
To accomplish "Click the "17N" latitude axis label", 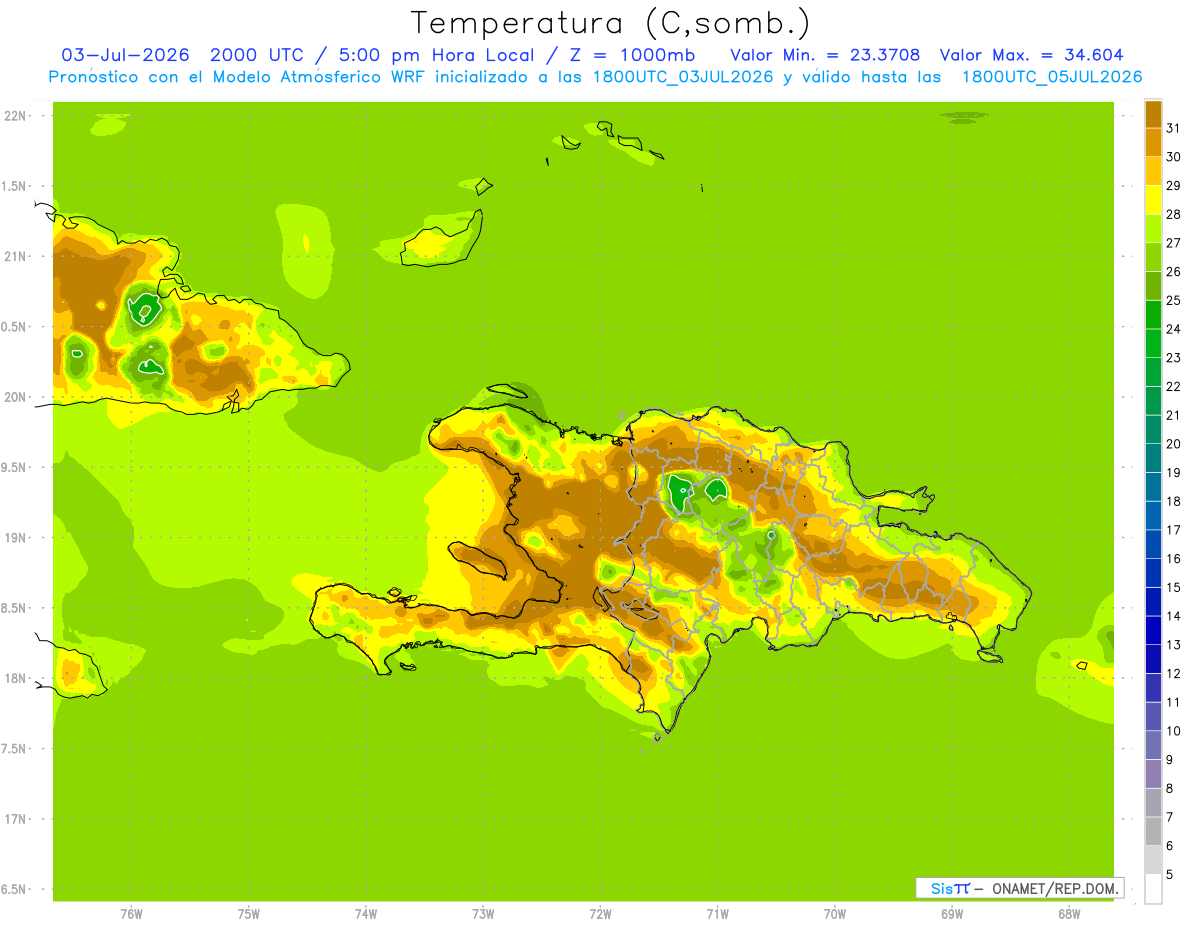I will tap(15, 819).
